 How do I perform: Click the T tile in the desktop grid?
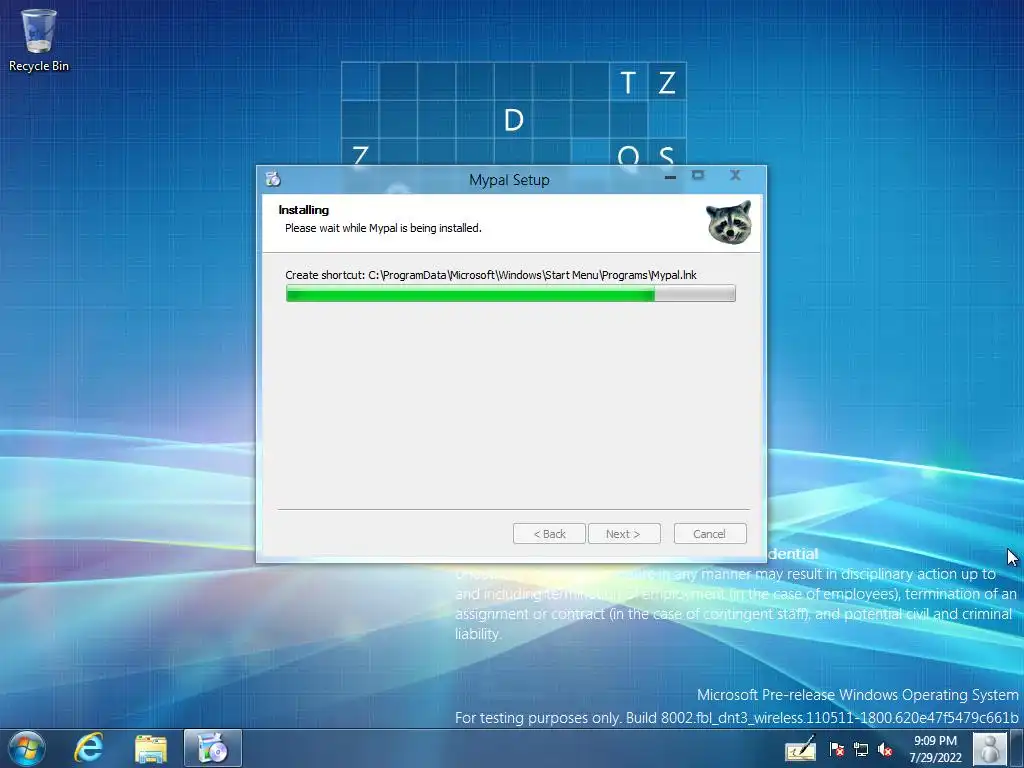point(628,82)
